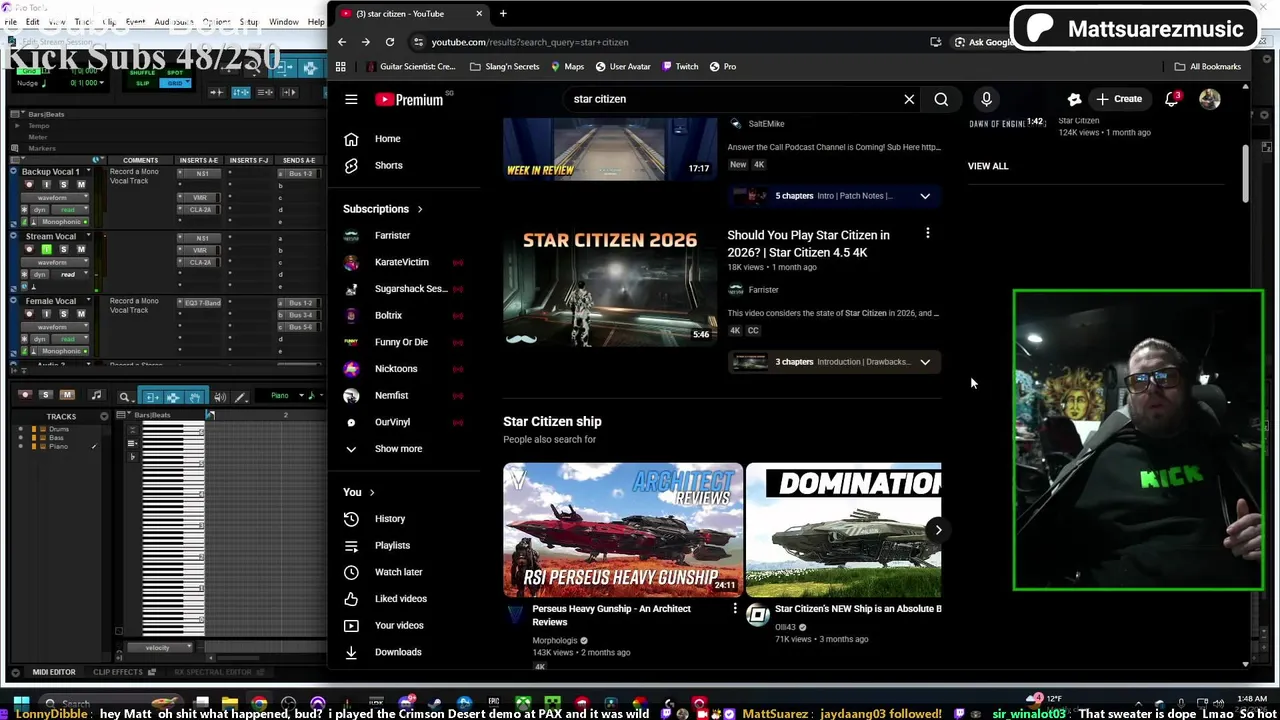Click the VIEW ALL link
This screenshot has width=1280, height=720.
988,166
